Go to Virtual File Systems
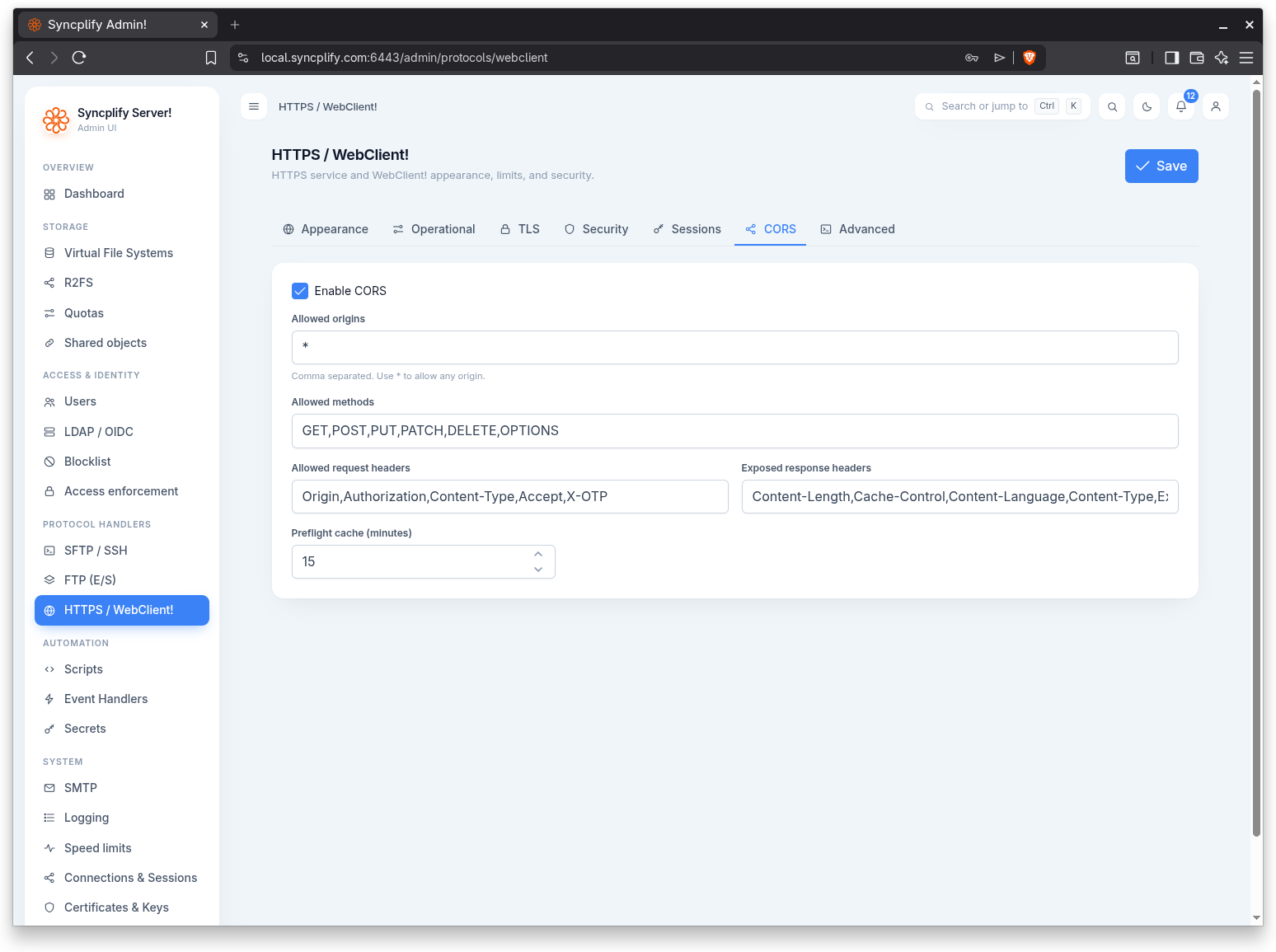The width and height of the screenshot is (1276, 952). point(122,253)
